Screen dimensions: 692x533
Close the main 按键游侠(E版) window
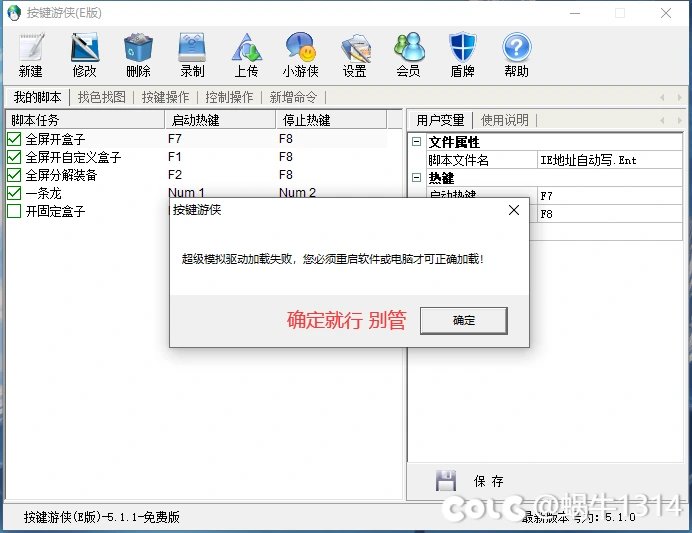click(x=666, y=13)
